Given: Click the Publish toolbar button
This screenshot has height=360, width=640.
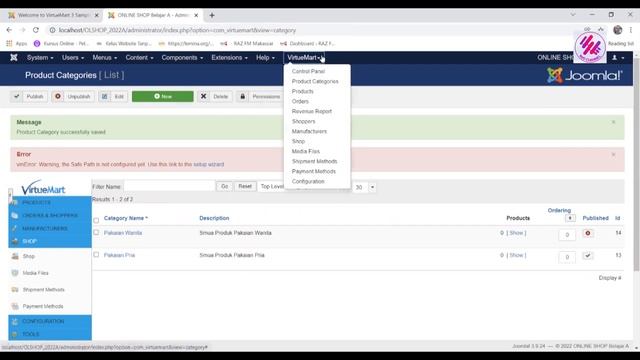Looking at the screenshot, I should coord(29,96).
